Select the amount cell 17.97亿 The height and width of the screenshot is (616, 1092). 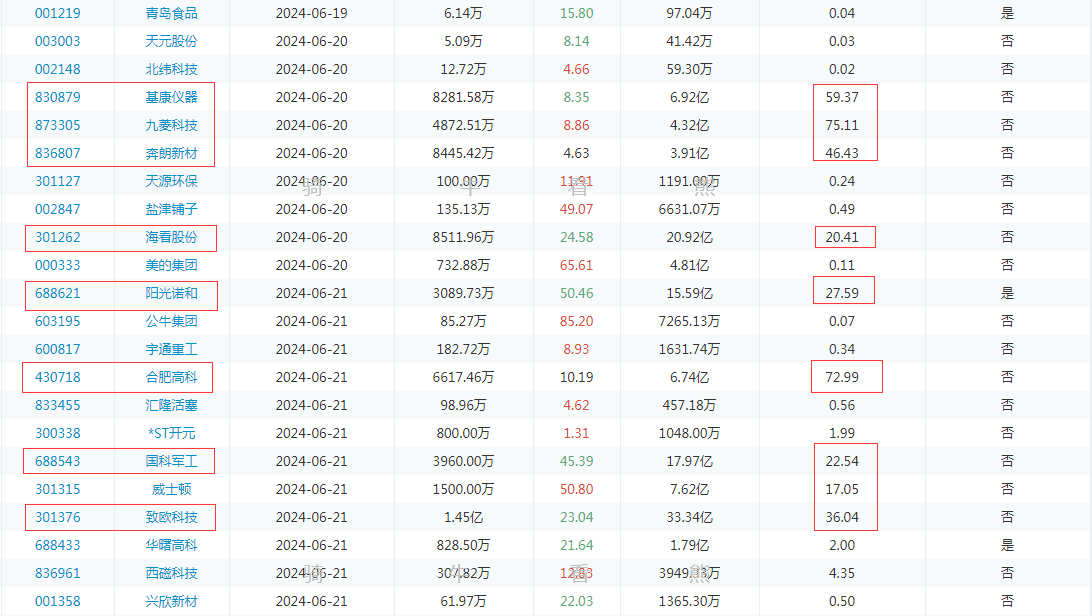pos(689,461)
